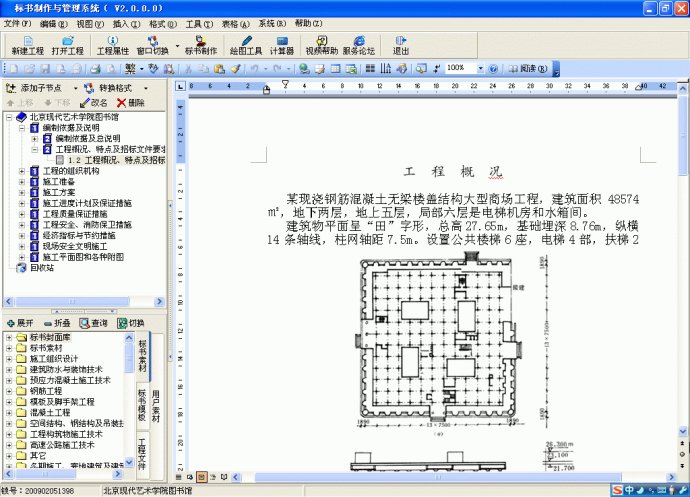The height and width of the screenshot is (497, 690).
Task: Switch to the 工程文件 vertical tab
Action: pyautogui.click(x=142, y=454)
